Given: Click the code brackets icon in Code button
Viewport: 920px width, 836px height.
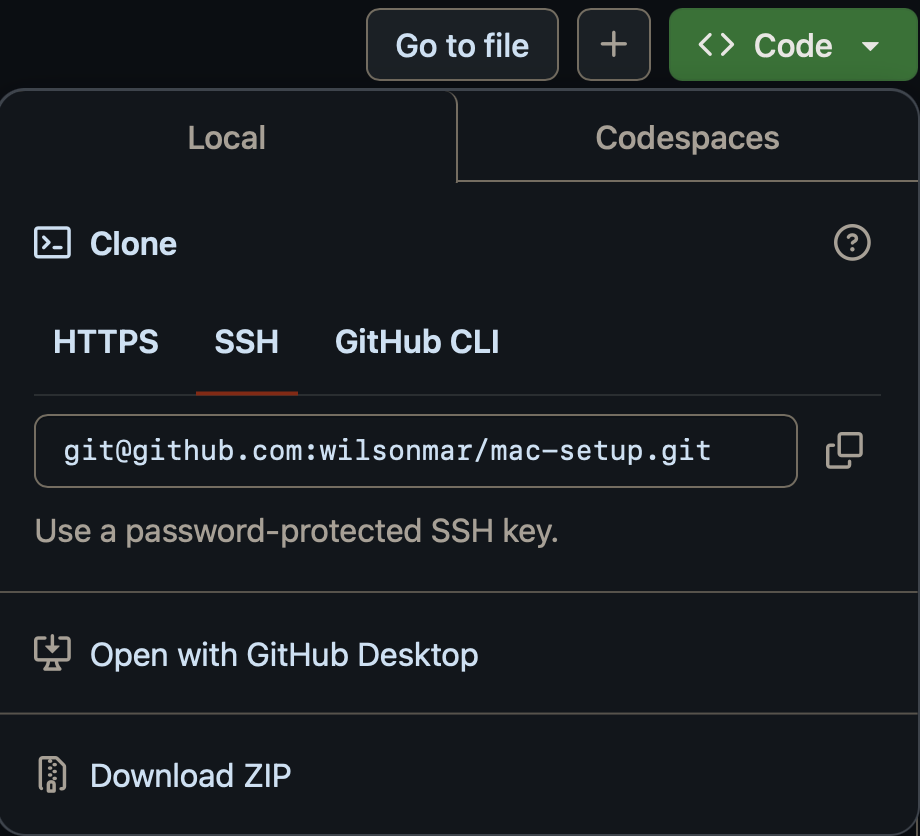Looking at the screenshot, I should pyautogui.click(x=716, y=45).
